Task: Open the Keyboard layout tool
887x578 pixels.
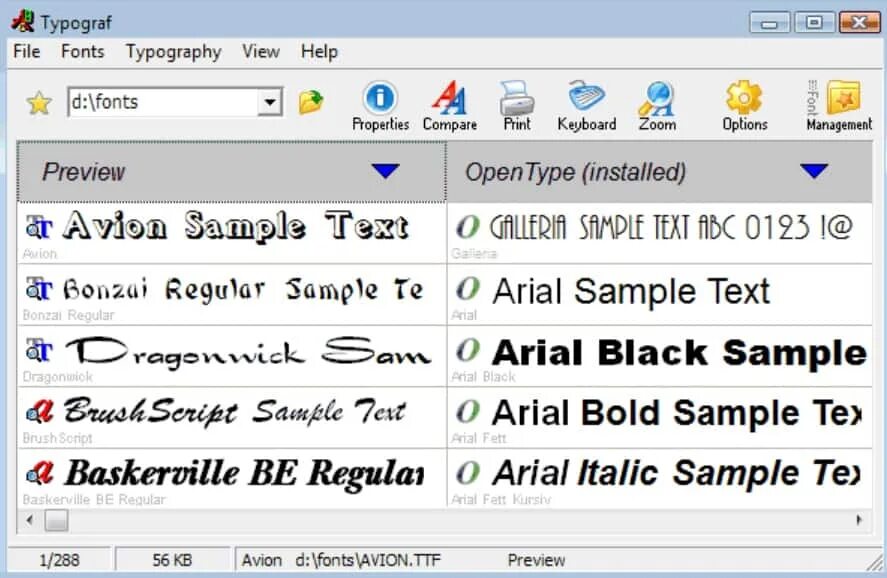Action: pos(587,106)
